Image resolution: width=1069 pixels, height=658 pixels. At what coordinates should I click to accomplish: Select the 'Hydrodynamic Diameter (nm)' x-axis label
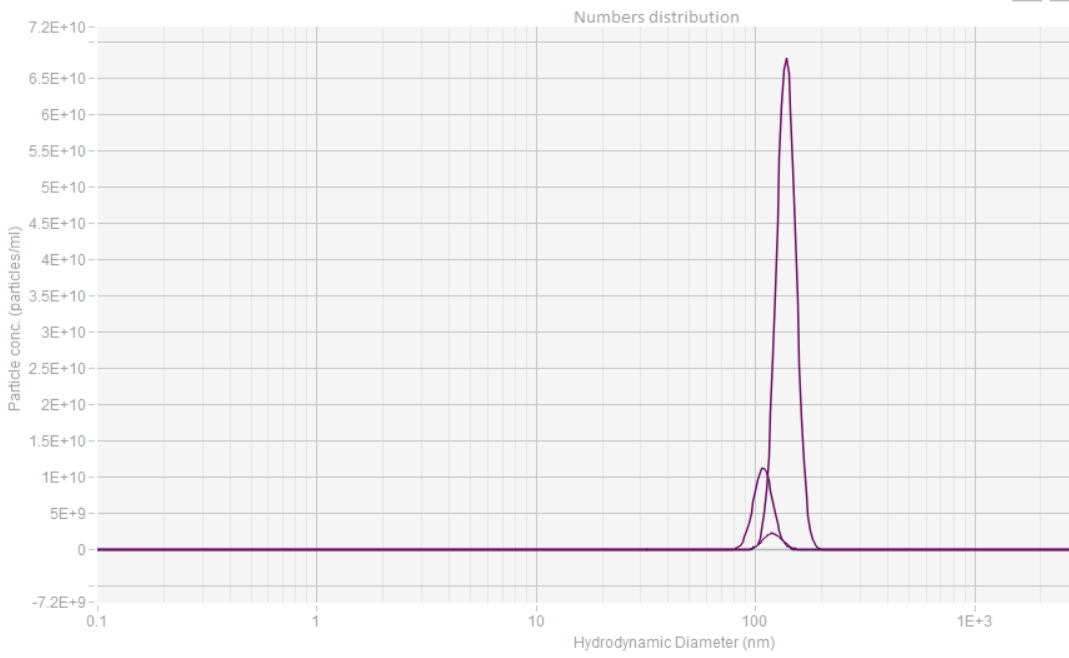(674, 642)
